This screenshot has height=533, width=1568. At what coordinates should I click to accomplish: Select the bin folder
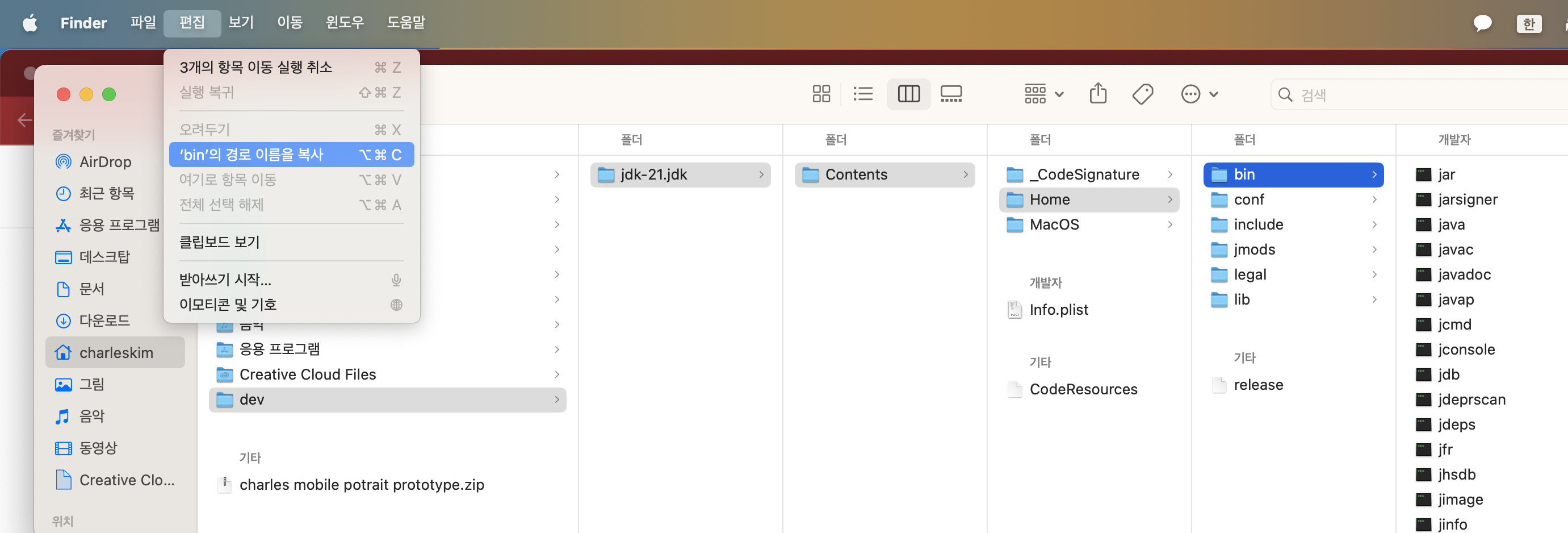[x=1293, y=175]
